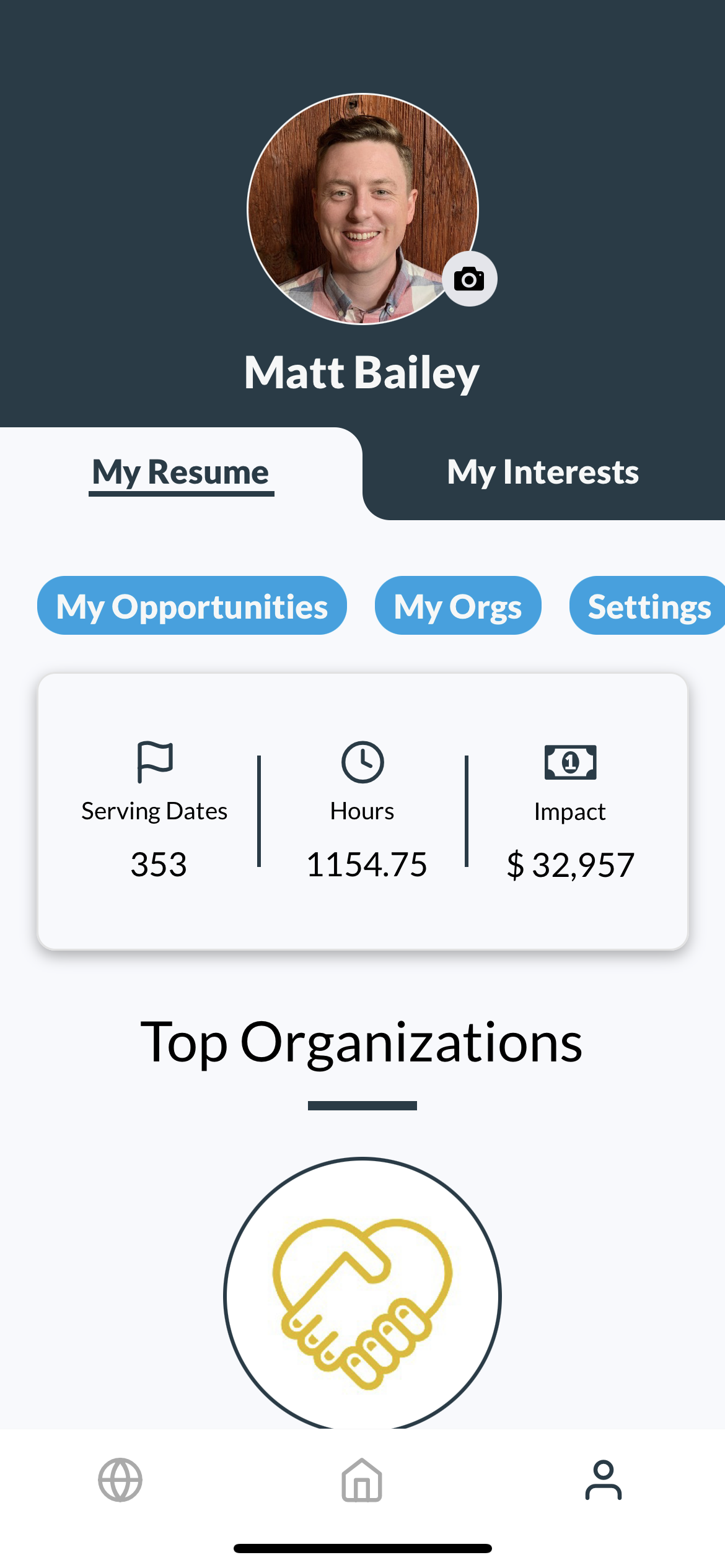Click the Top Organizations heading
The height and width of the screenshot is (1568, 725).
362,1043
